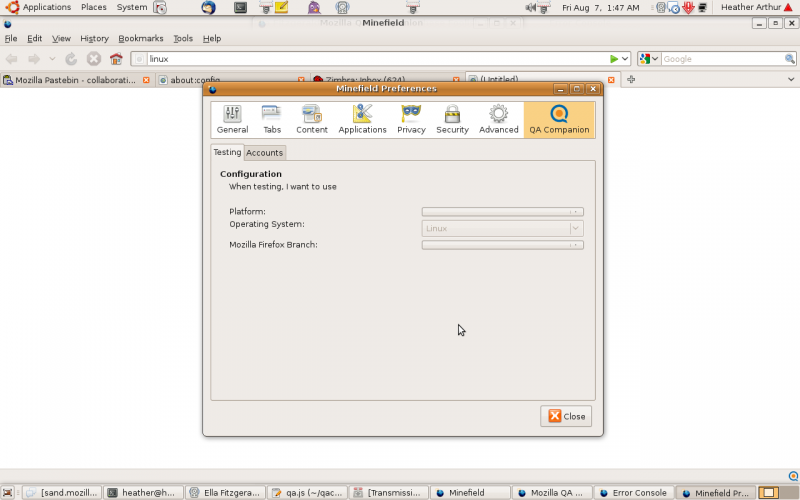The width and height of the screenshot is (800, 500).
Task: Switch to the Mozilla QA taskbar window
Action: click(552, 493)
